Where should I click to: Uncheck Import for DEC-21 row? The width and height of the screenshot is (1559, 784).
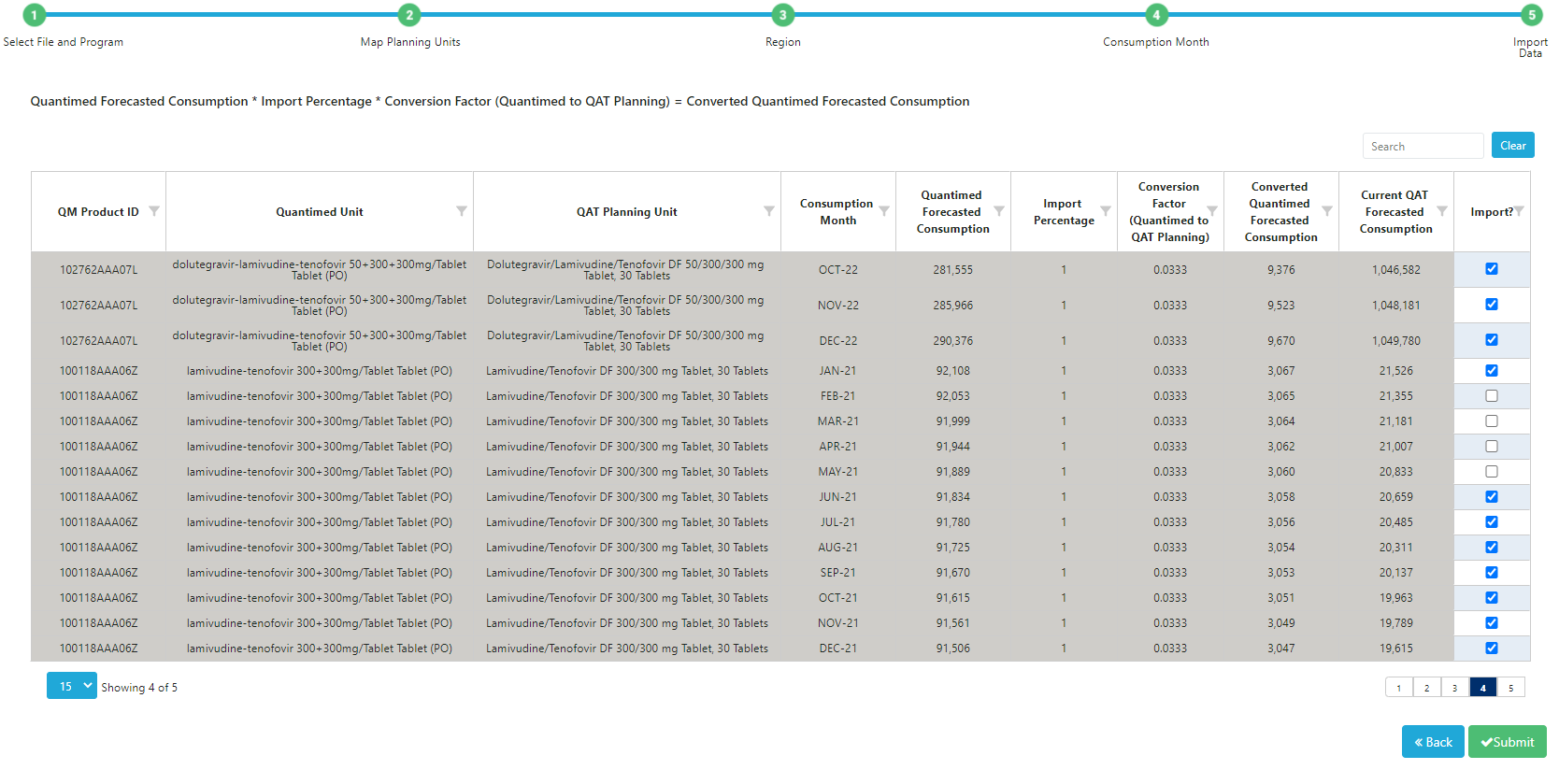[1492, 649]
